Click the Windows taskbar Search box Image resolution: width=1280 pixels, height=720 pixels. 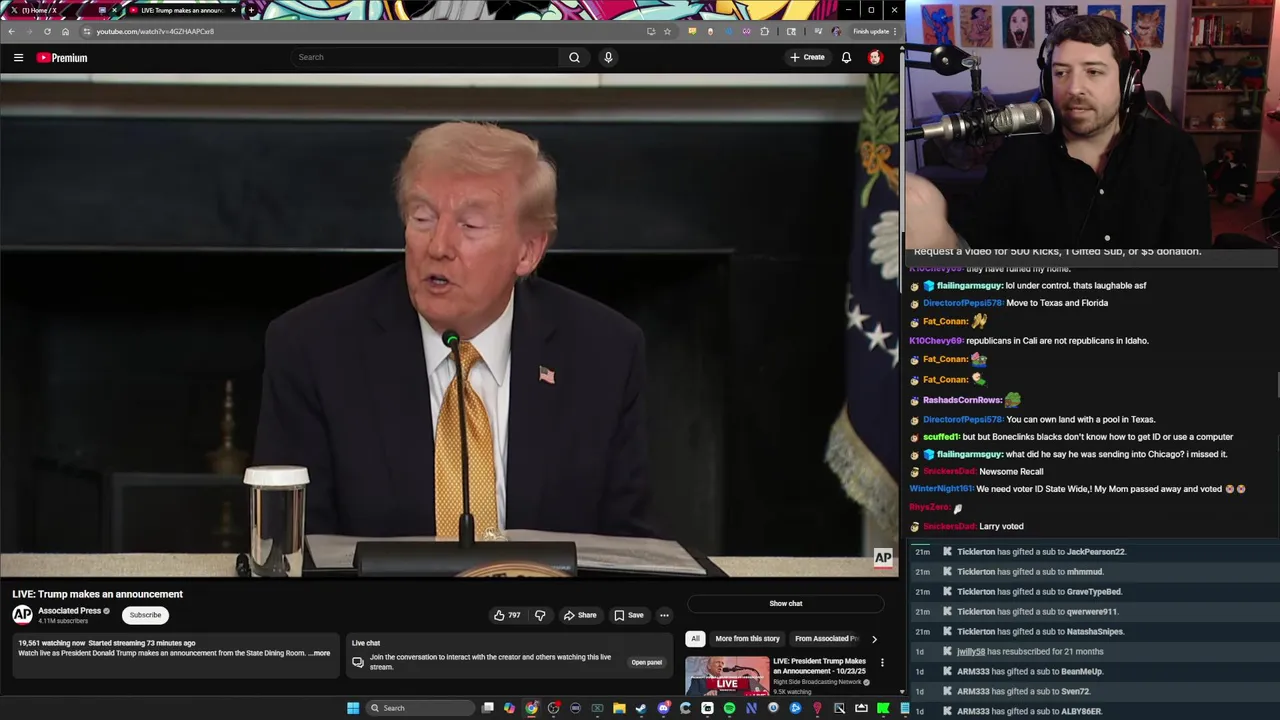420,708
